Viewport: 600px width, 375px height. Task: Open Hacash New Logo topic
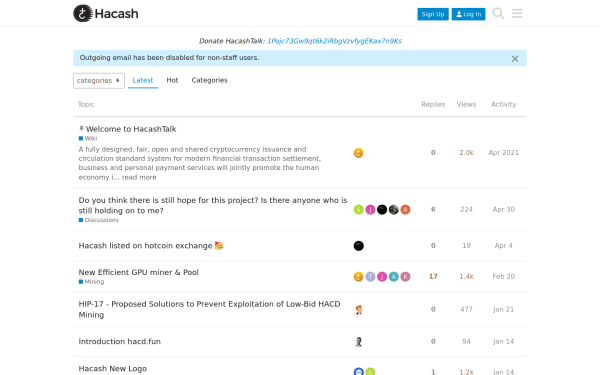click(112, 369)
